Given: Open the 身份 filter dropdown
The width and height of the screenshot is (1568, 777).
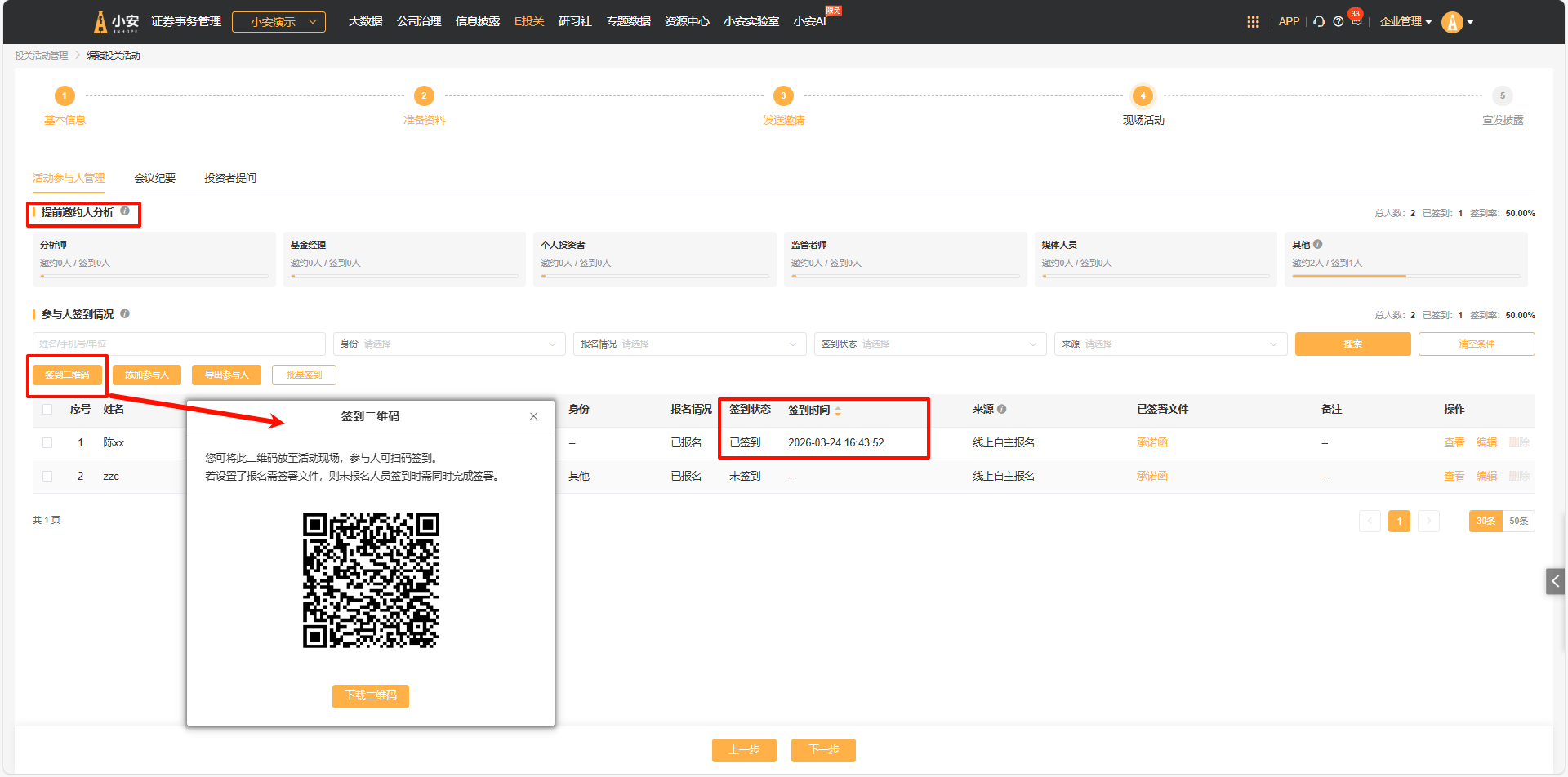Looking at the screenshot, I should coord(449,344).
